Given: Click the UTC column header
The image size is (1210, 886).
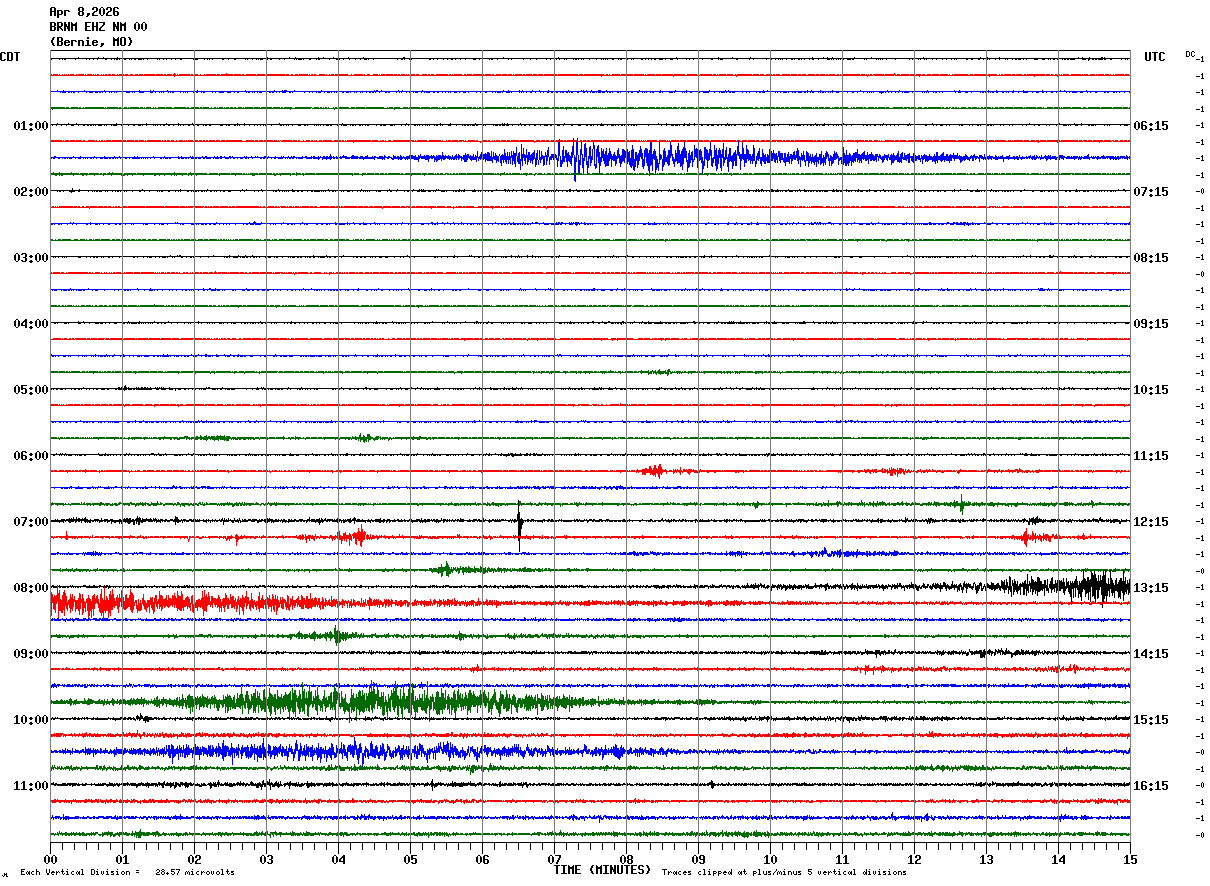Looking at the screenshot, I should click(1155, 57).
